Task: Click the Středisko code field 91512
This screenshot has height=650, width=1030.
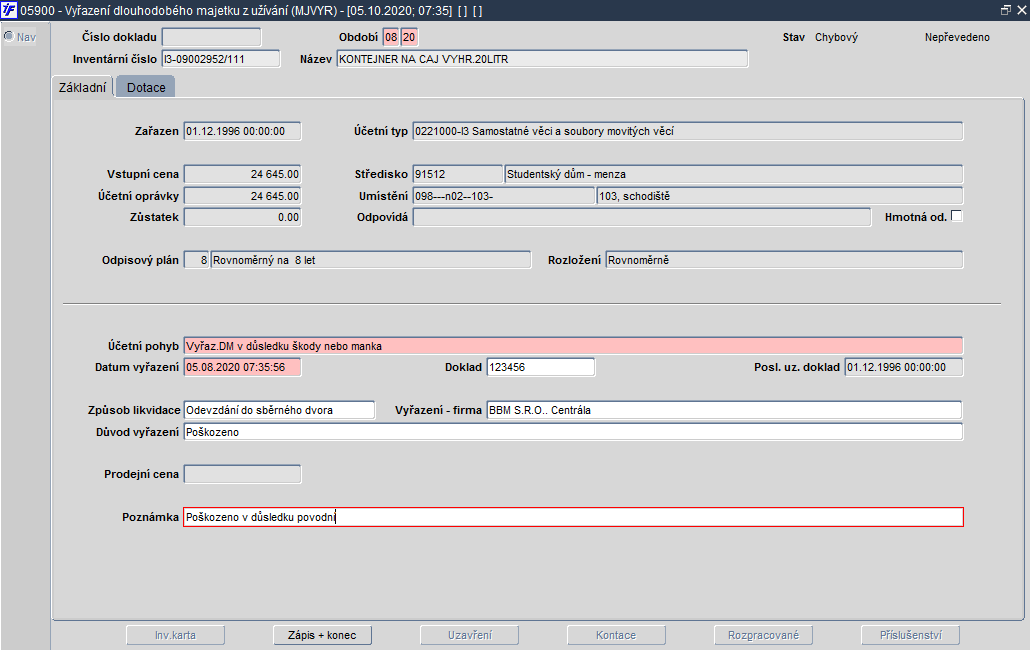Action: coord(457,174)
